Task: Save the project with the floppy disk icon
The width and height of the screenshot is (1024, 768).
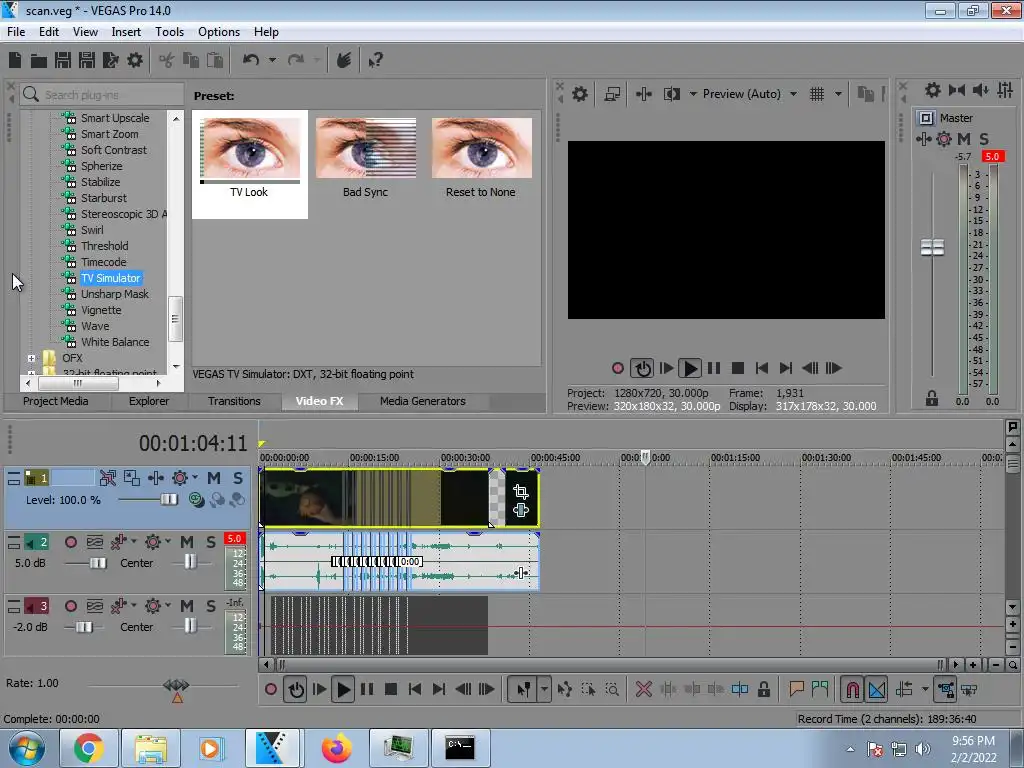Action: pos(63,60)
